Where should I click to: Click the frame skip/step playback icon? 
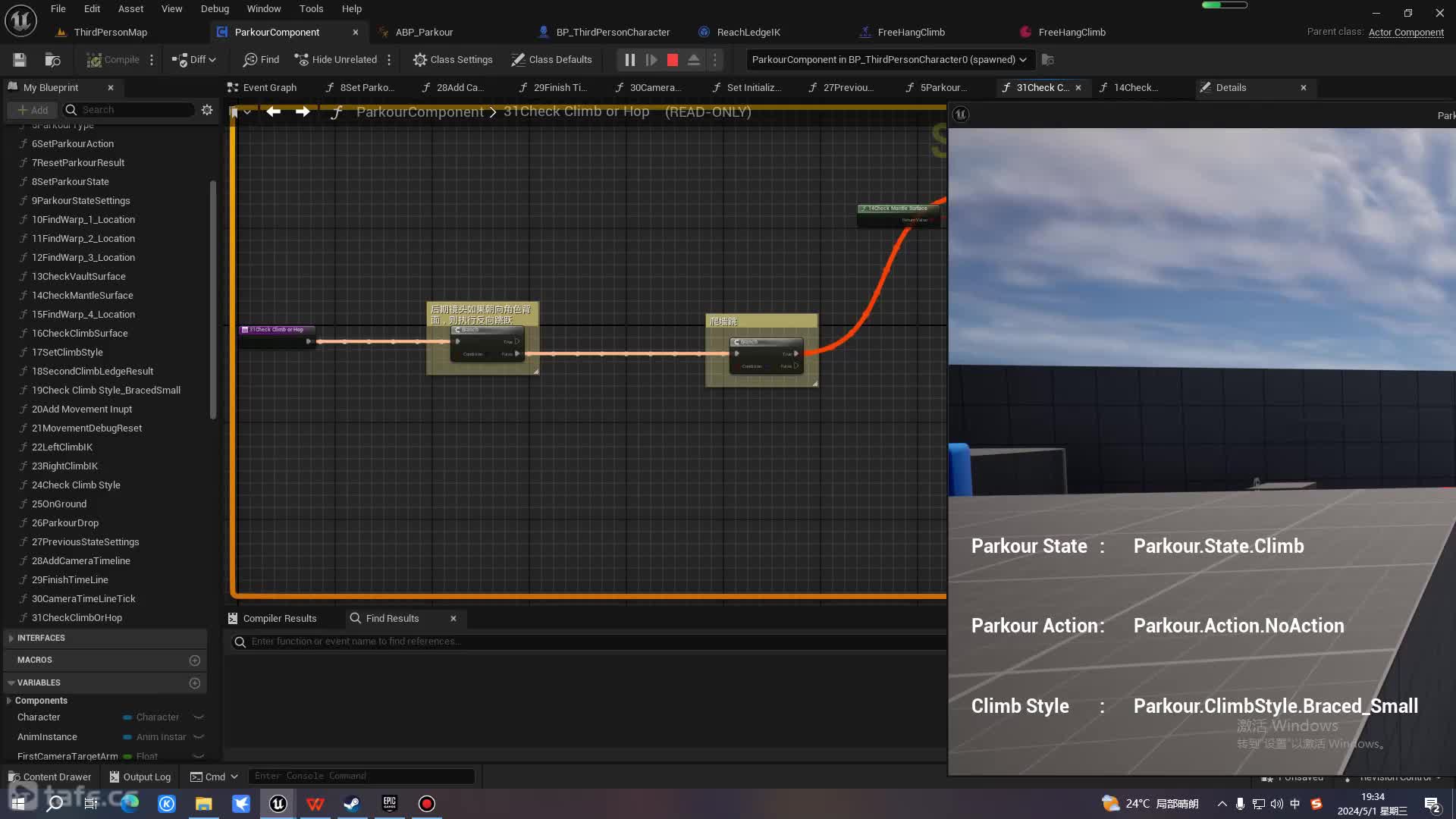tap(651, 60)
